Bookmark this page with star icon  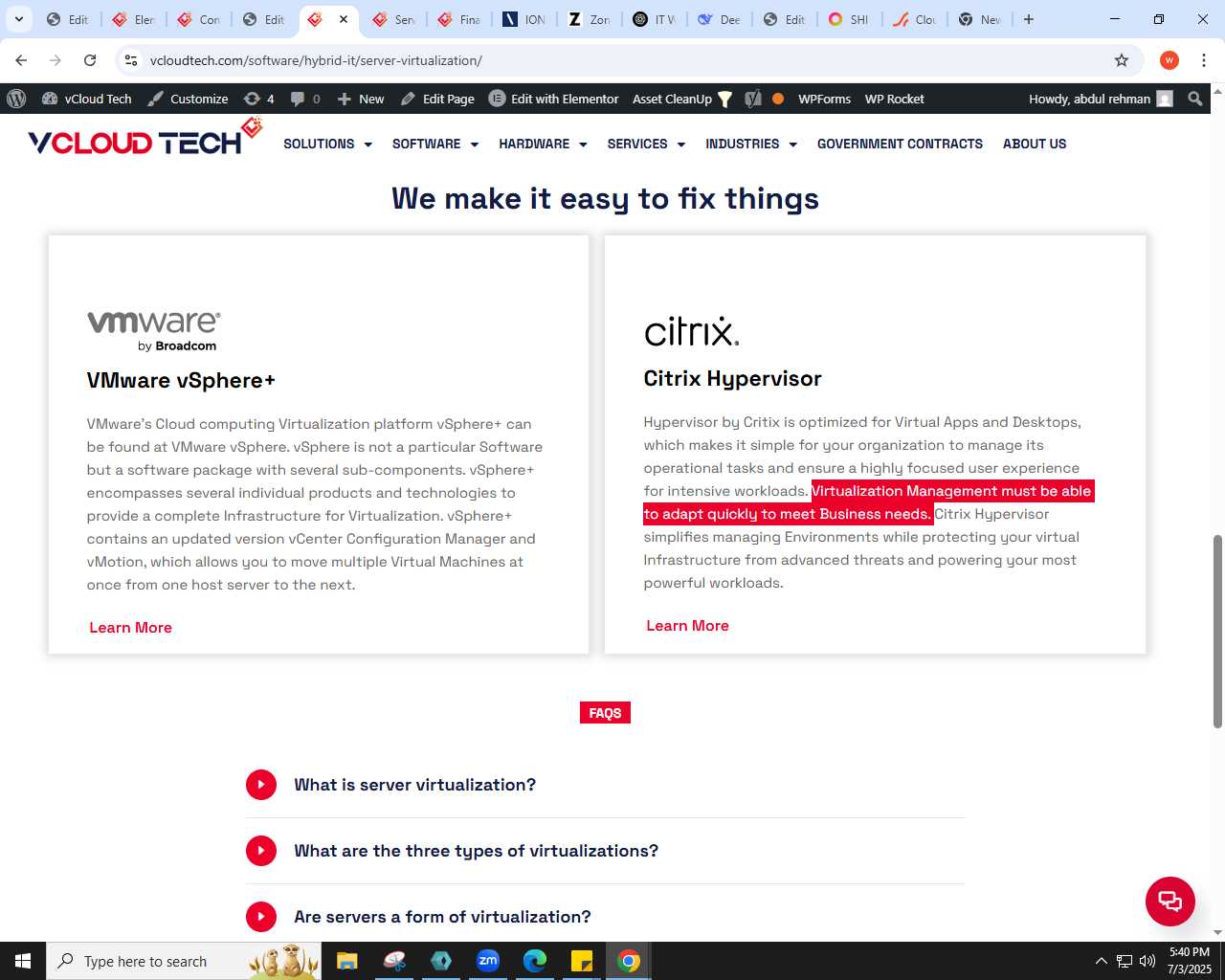pyautogui.click(x=1122, y=60)
